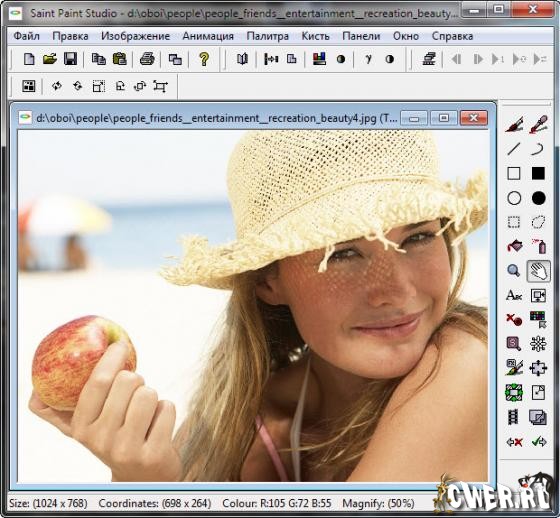Open the Окно menu
Image resolution: width=560 pixels, height=518 pixels.
click(406, 36)
